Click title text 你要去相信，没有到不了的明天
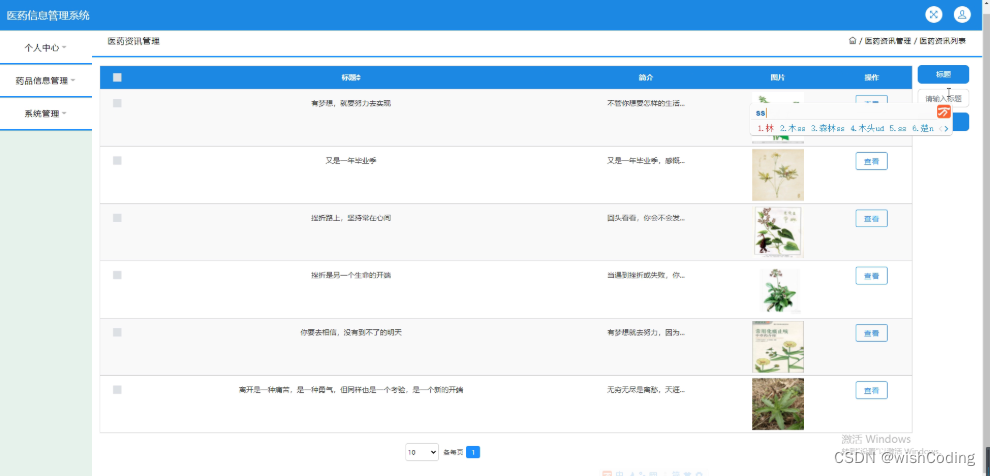 coord(350,332)
